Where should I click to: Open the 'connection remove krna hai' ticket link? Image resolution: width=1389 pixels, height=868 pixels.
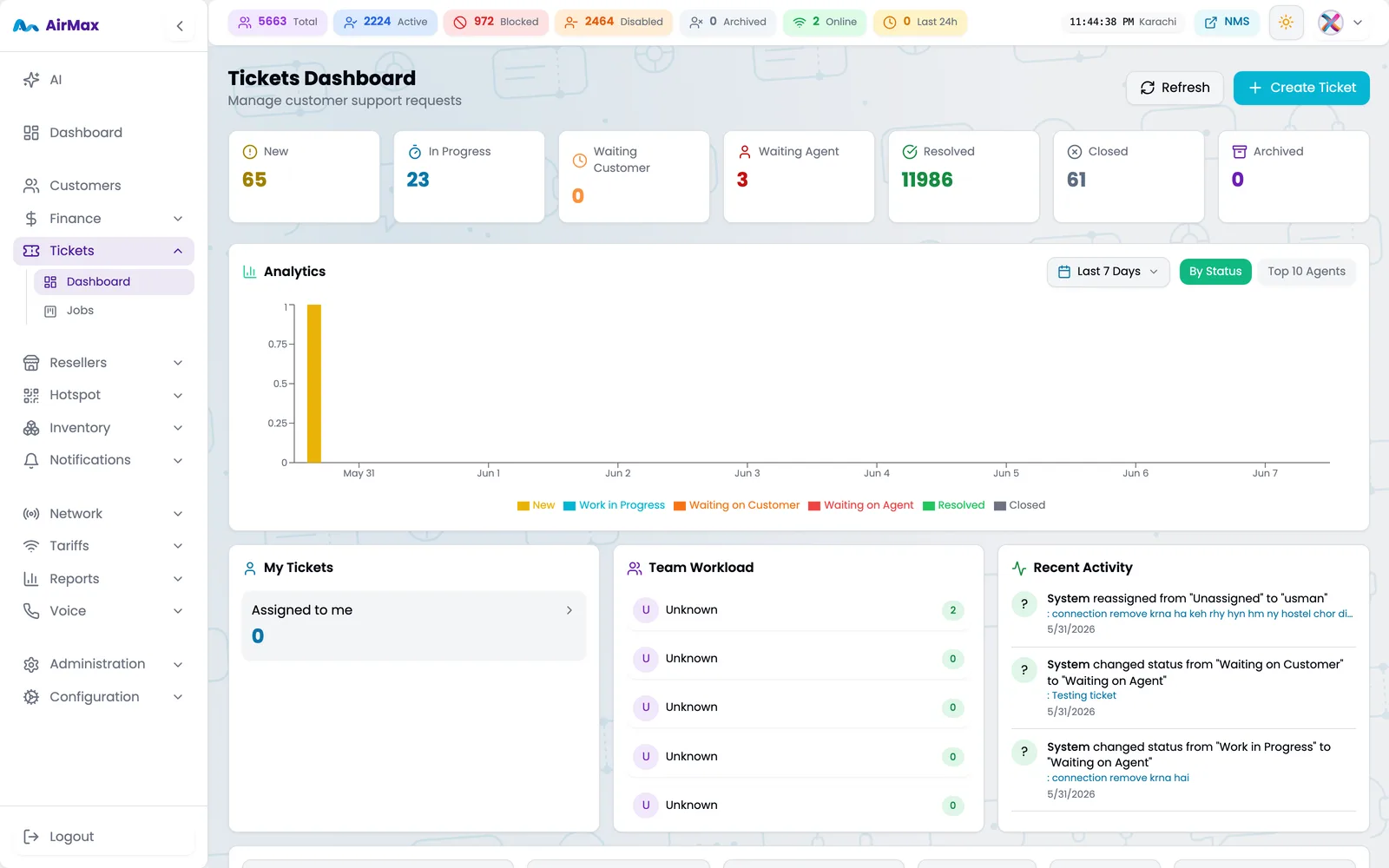pyautogui.click(x=1120, y=778)
